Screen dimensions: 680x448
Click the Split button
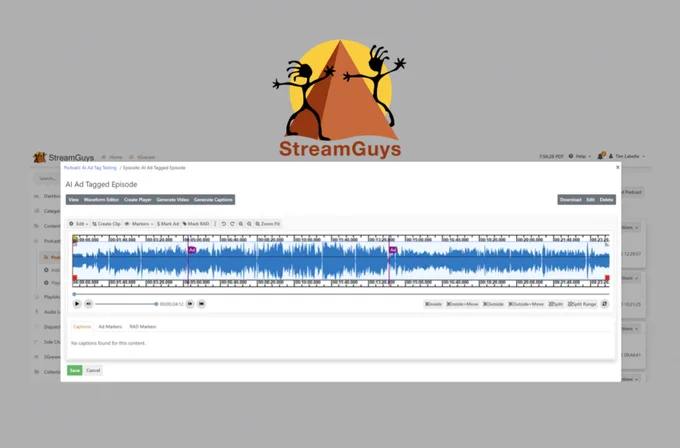click(556, 304)
